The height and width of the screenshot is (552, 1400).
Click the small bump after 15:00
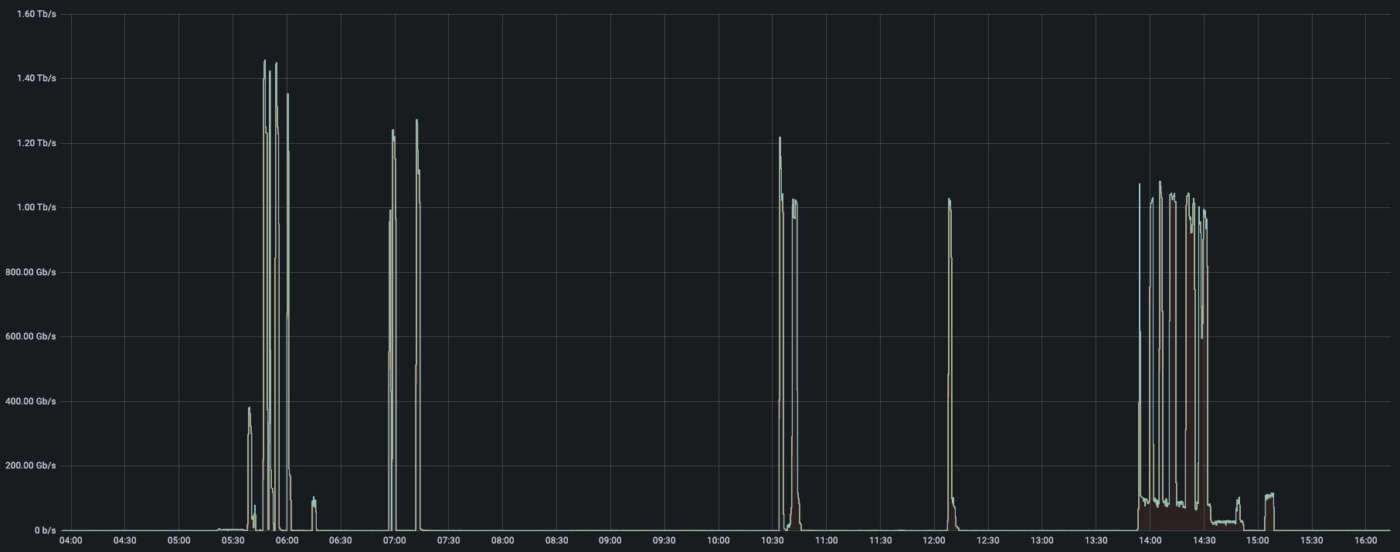click(1269, 495)
